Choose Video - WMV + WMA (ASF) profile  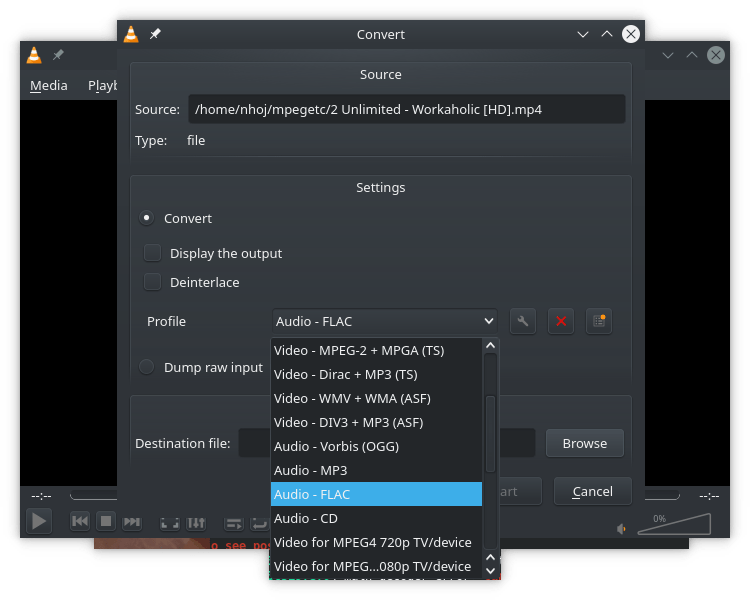(x=376, y=398)
